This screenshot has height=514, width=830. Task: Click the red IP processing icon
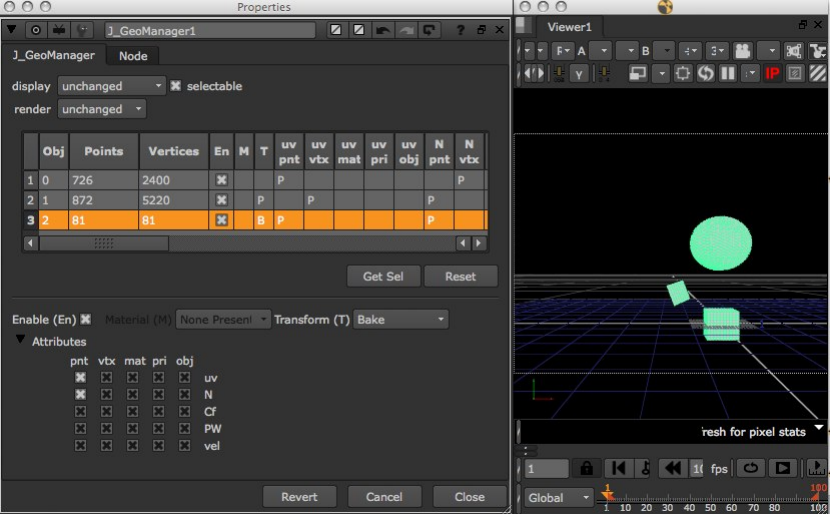[x=772, y=73]
